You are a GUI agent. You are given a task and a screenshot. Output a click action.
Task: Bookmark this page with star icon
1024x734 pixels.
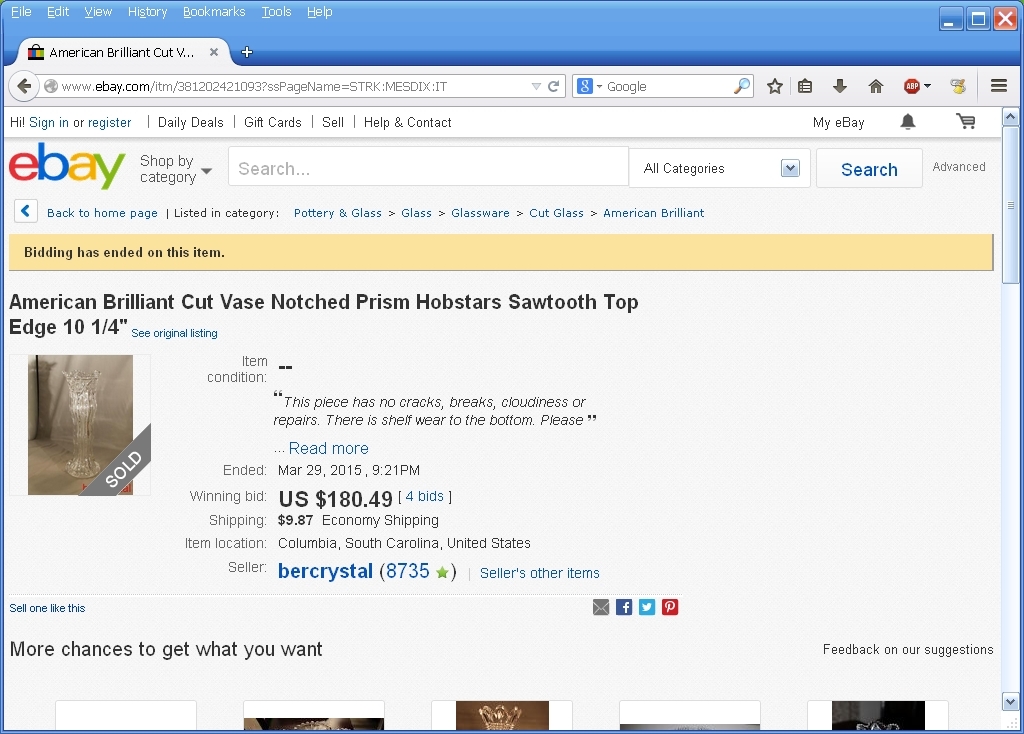(774, 86)
